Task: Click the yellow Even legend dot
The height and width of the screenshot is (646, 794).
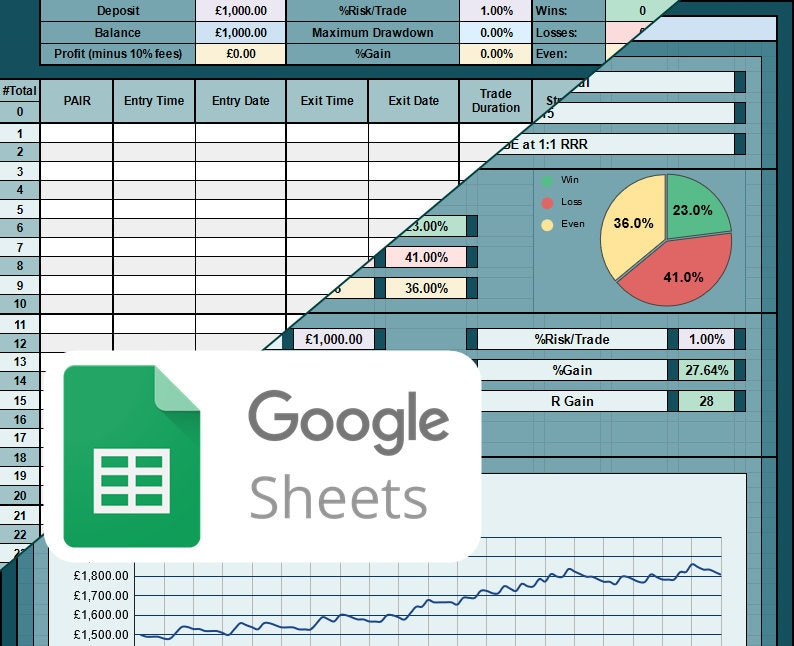Action: click(547, 225)
